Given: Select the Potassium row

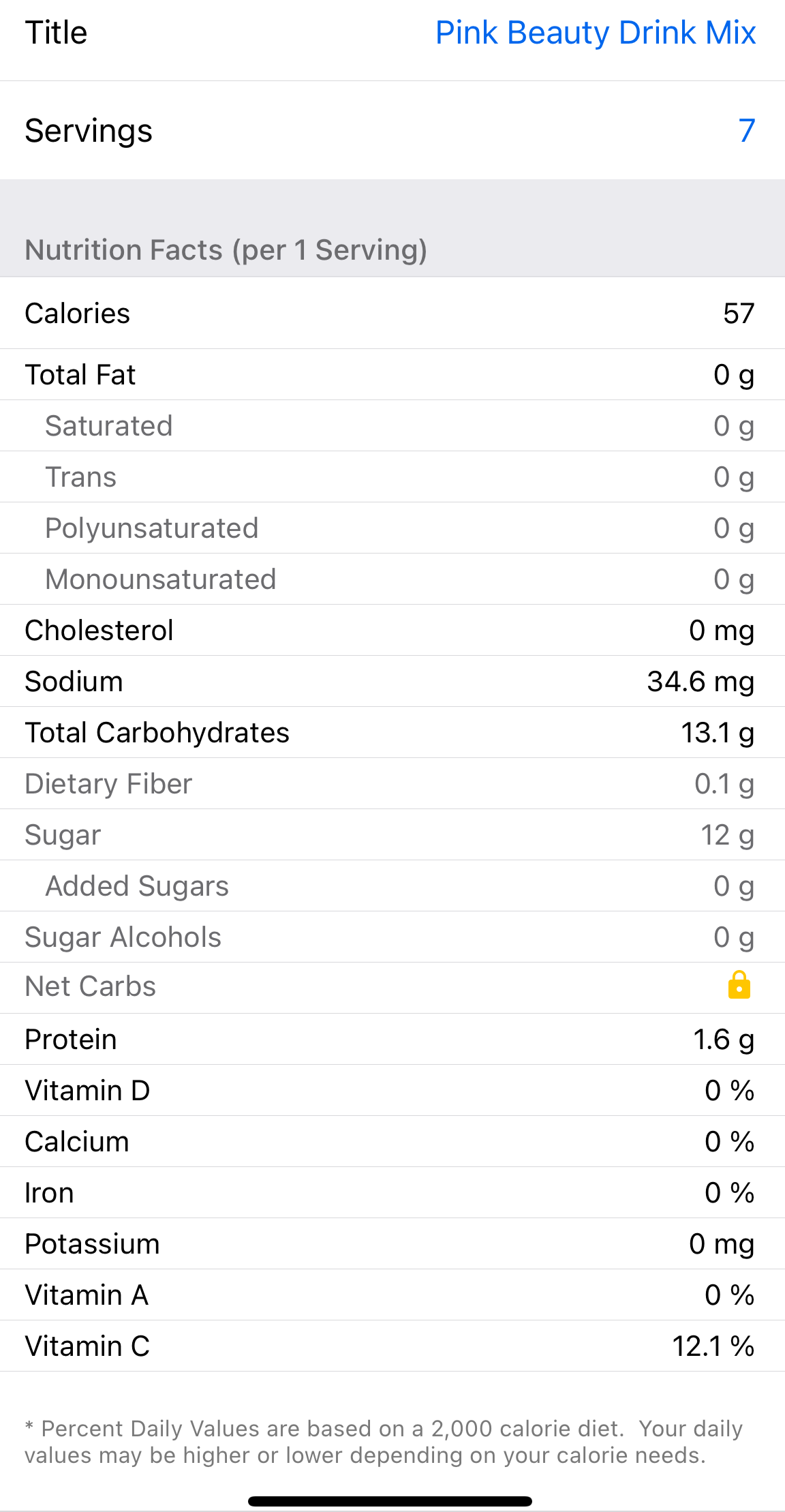Looking at the screenshot, I should coord(392,1244).
